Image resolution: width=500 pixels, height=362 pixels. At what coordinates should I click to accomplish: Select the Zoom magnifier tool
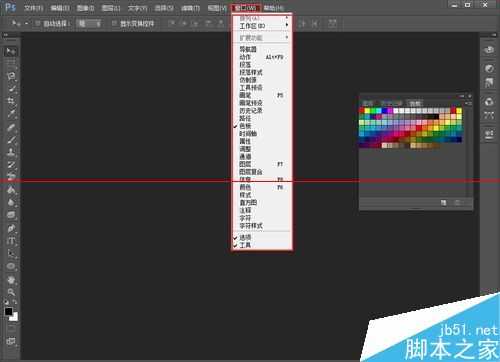(x=11, y=292)
